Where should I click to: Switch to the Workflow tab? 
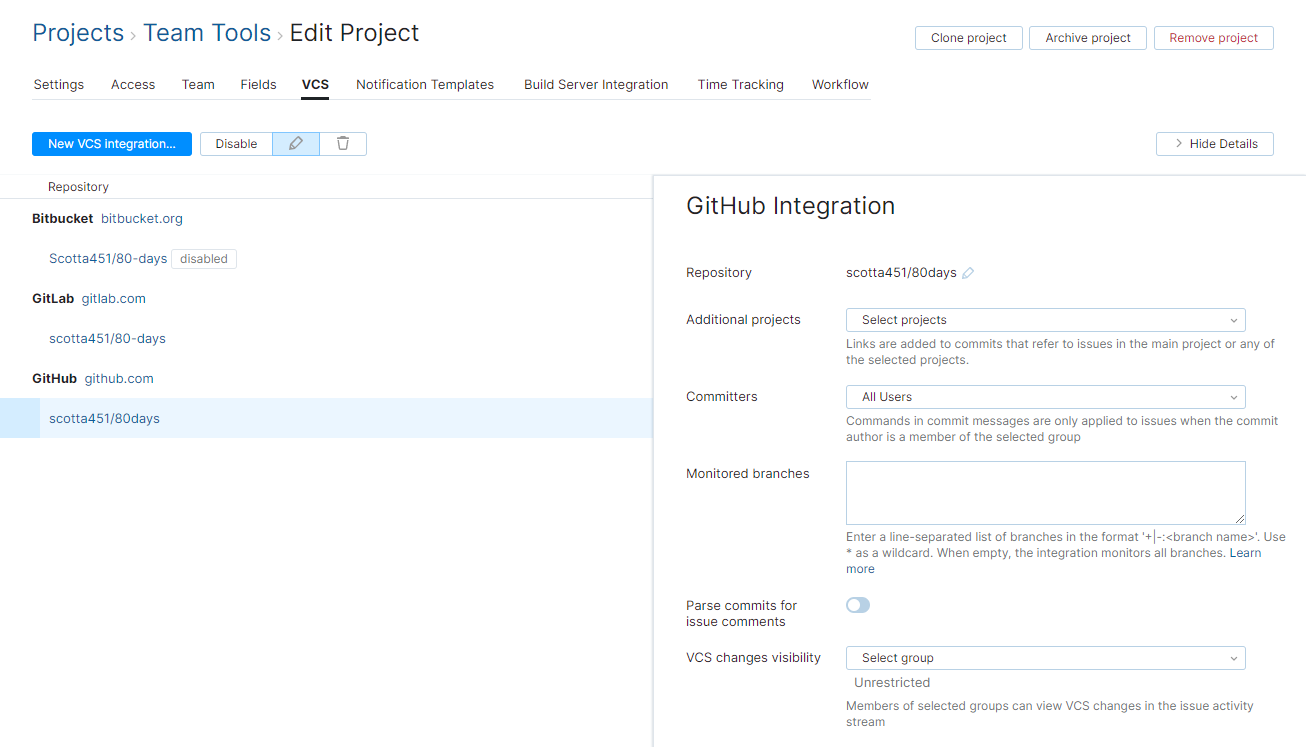(x=839, y=84)
